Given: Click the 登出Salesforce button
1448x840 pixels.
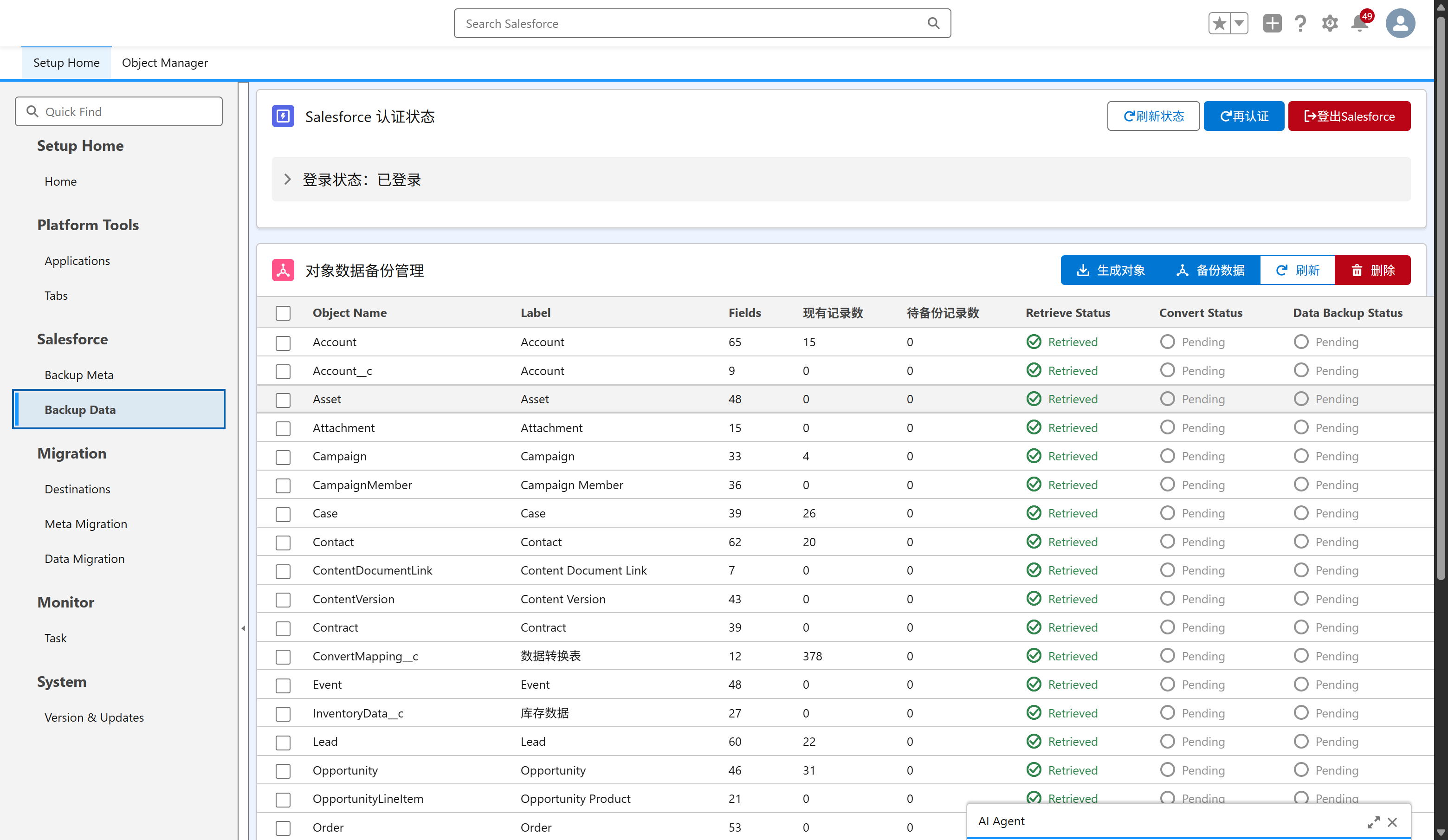Looking at the screenshot, I should coord(1349,116).
